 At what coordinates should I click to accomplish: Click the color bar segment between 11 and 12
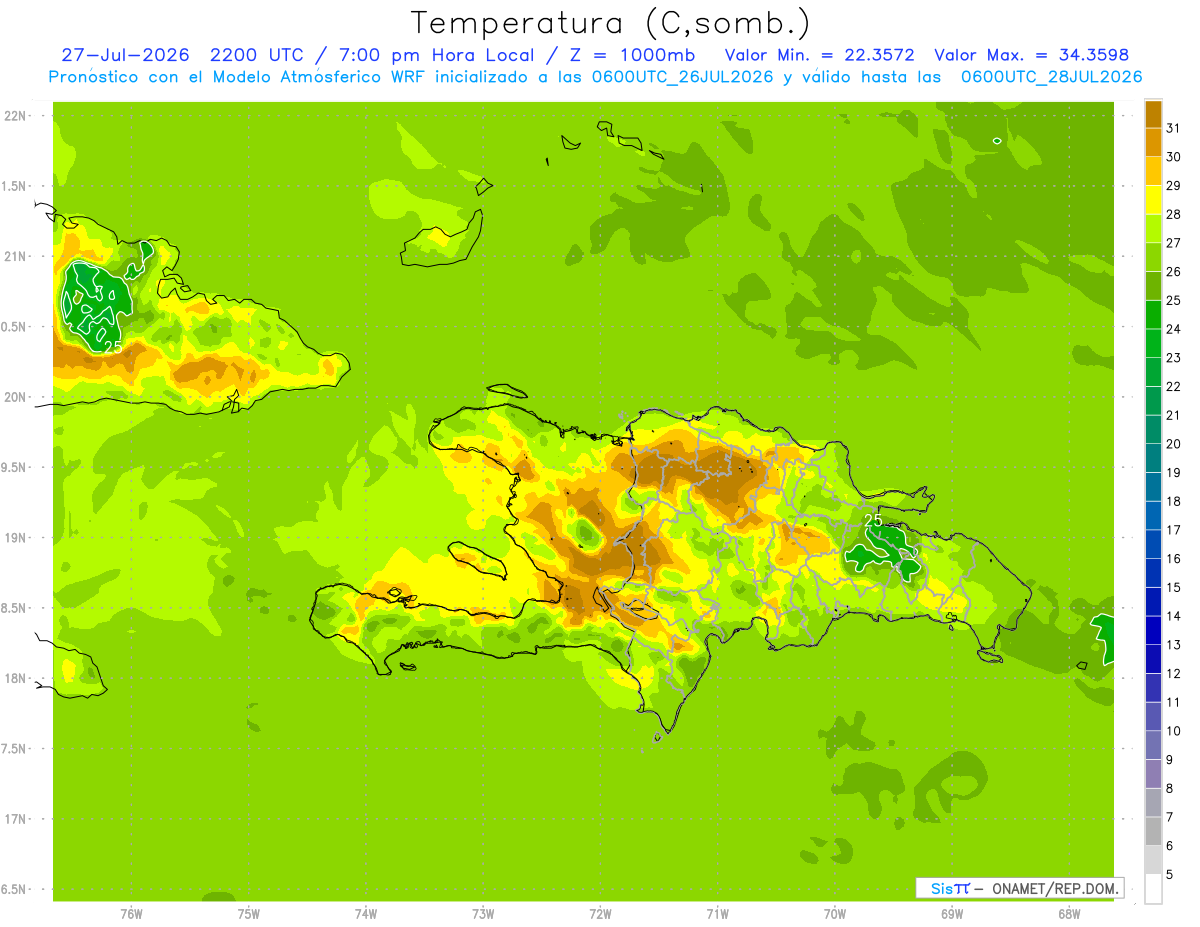pos(1153,688)
